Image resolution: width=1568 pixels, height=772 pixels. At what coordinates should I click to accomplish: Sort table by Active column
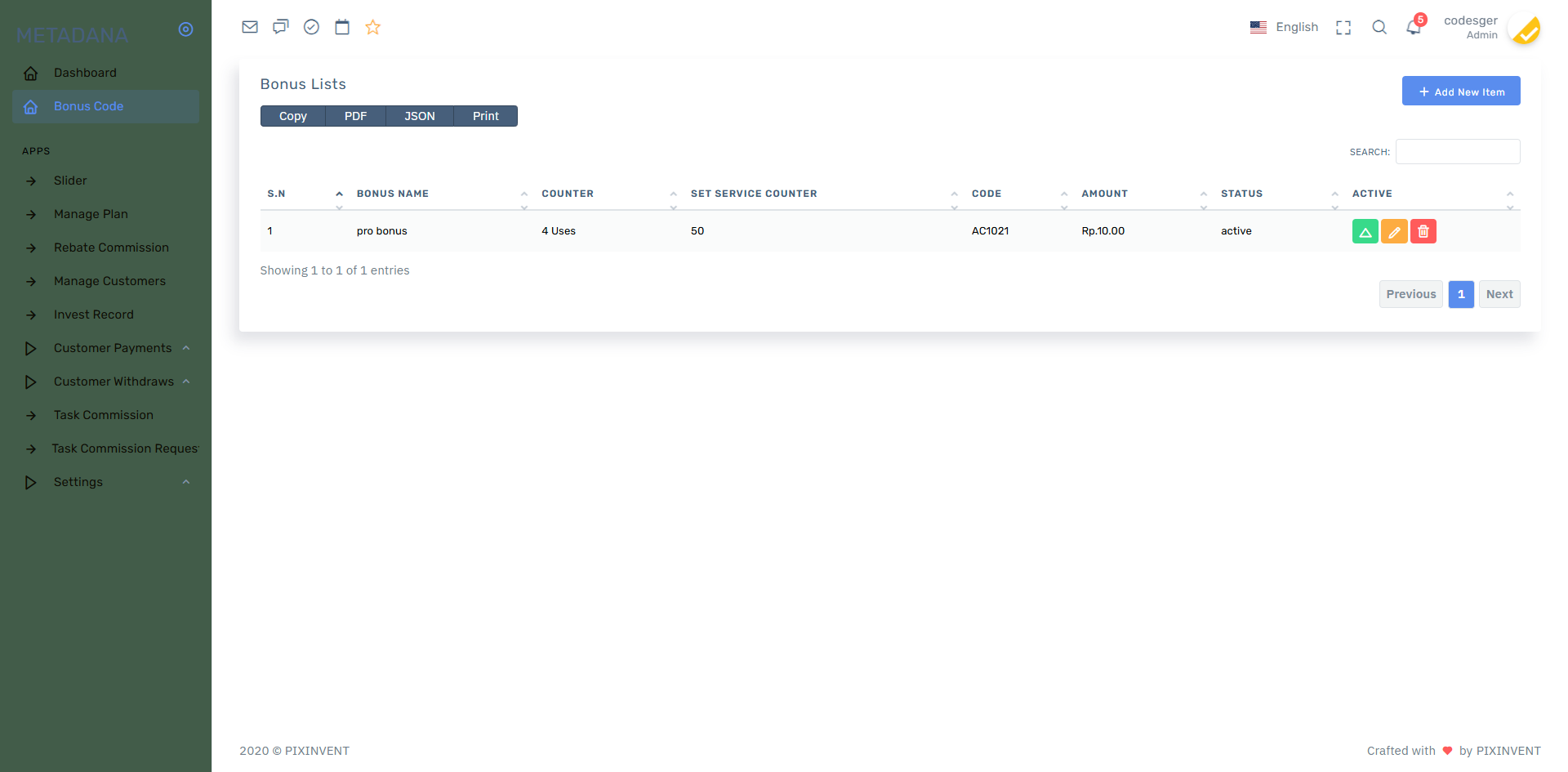coord(1433,194)
